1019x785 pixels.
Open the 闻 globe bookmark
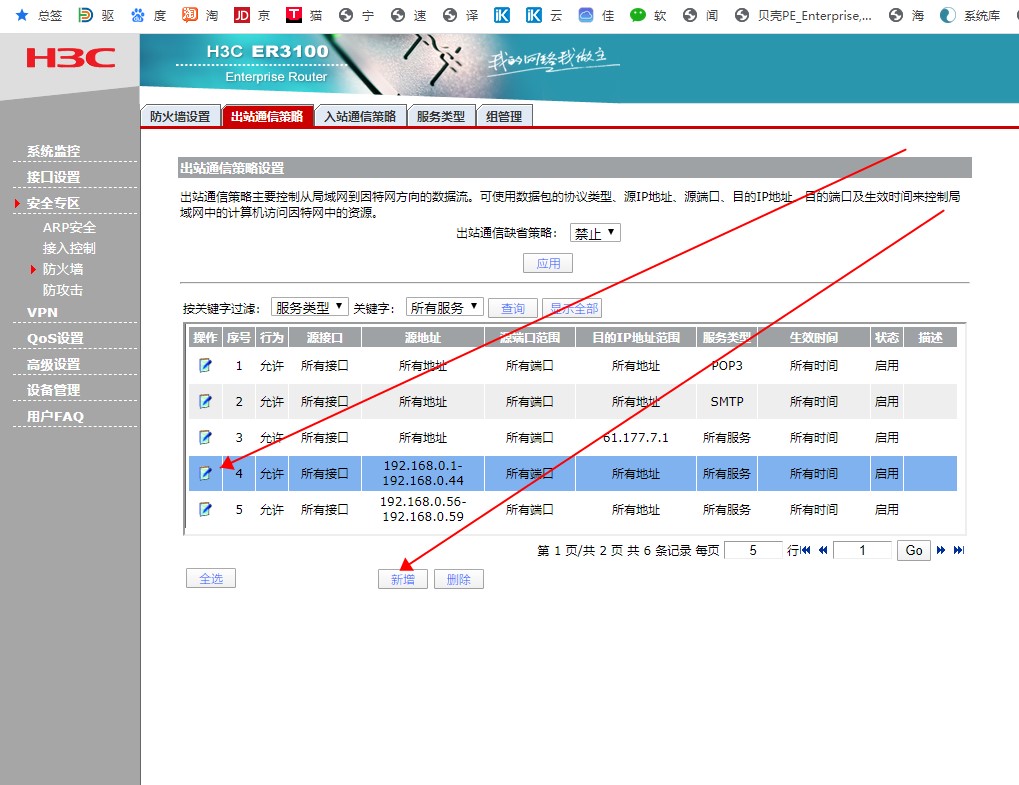pos(701,15)
